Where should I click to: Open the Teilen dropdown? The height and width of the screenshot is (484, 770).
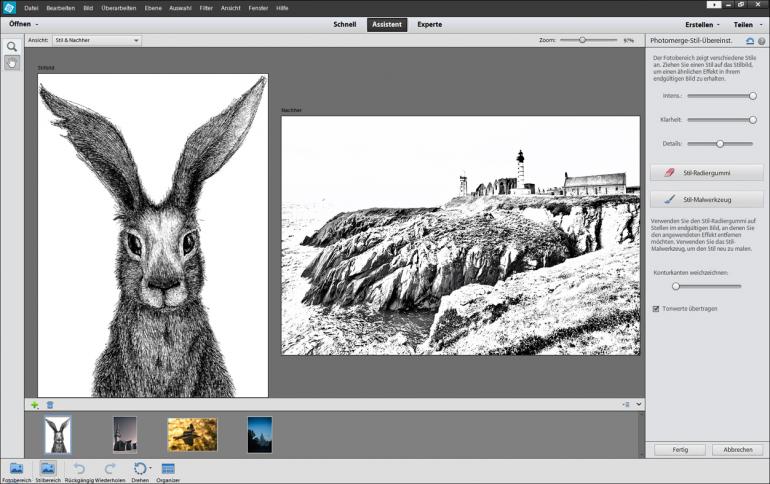coord(746,24)
